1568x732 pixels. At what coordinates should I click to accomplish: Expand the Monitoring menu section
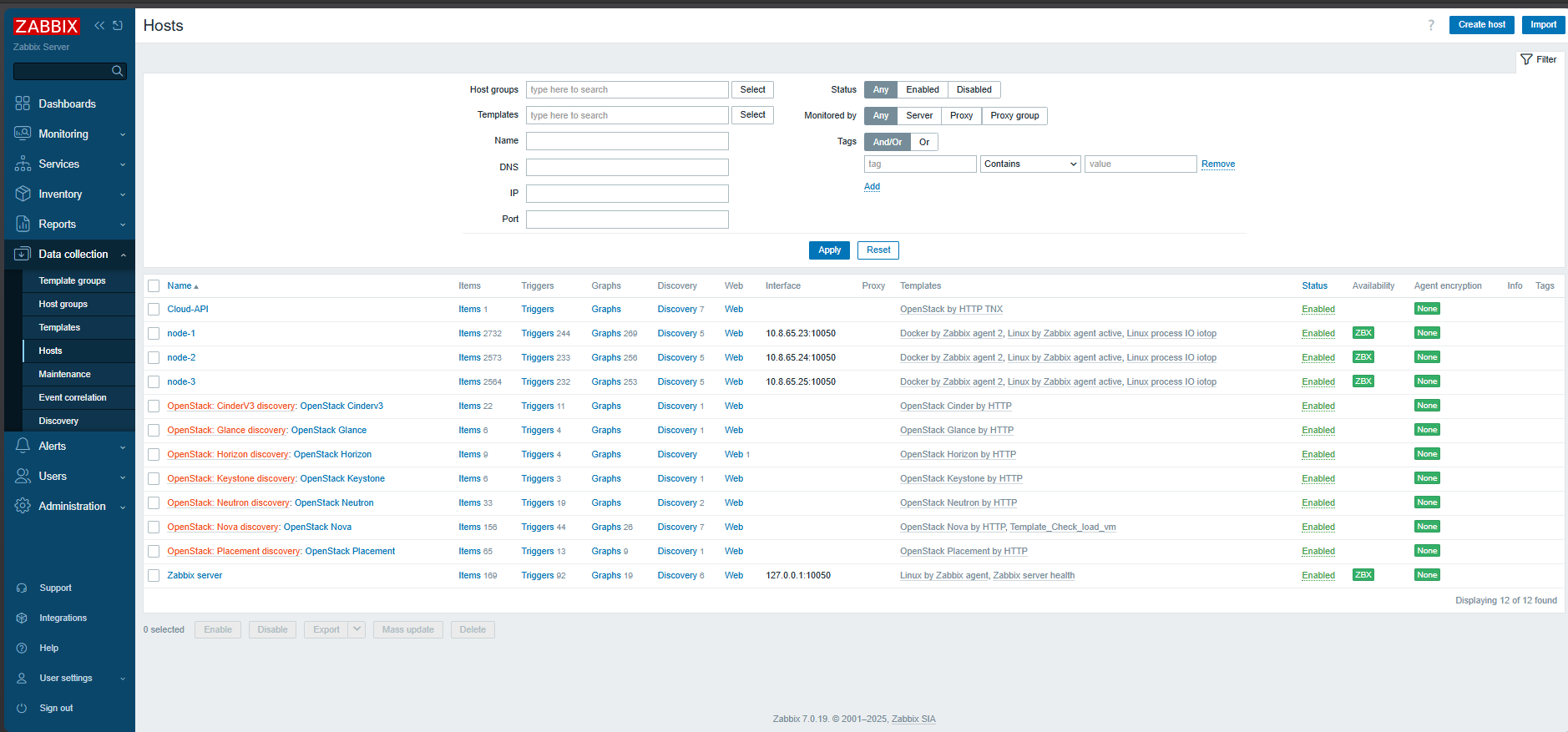pos(123,134)
